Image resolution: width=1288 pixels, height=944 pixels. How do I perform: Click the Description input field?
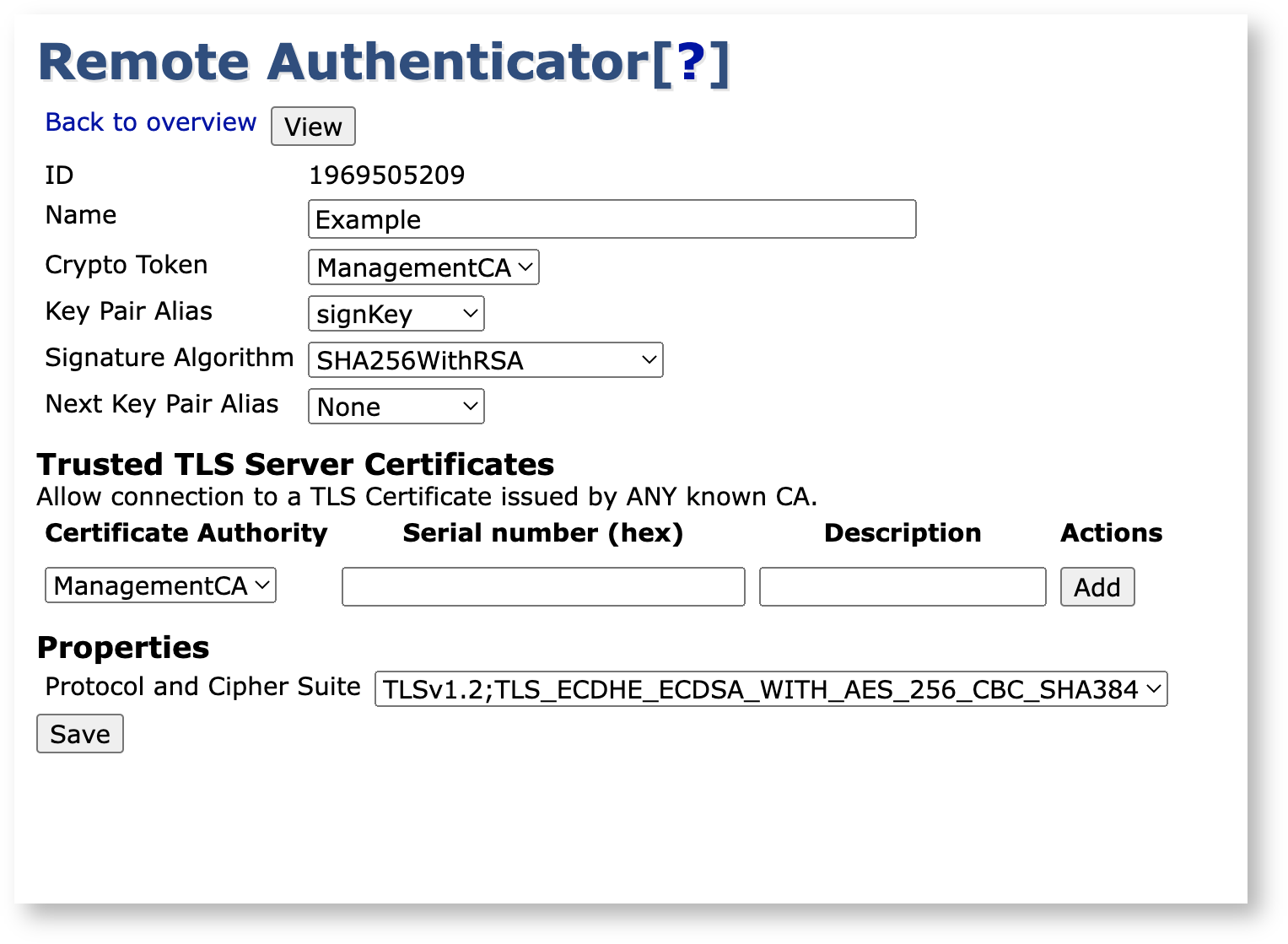pos(902,586)
